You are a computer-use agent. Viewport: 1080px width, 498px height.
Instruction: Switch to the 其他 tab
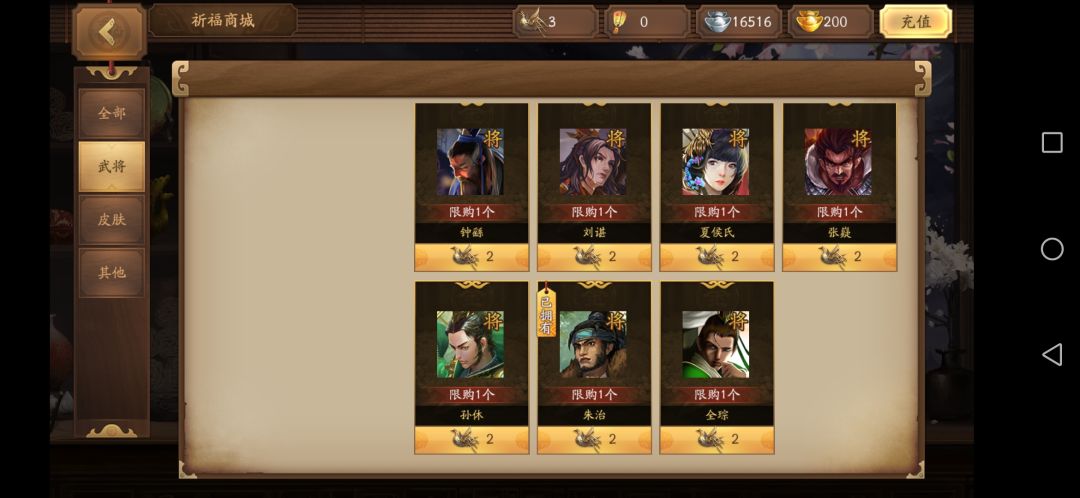click(112, 273)
